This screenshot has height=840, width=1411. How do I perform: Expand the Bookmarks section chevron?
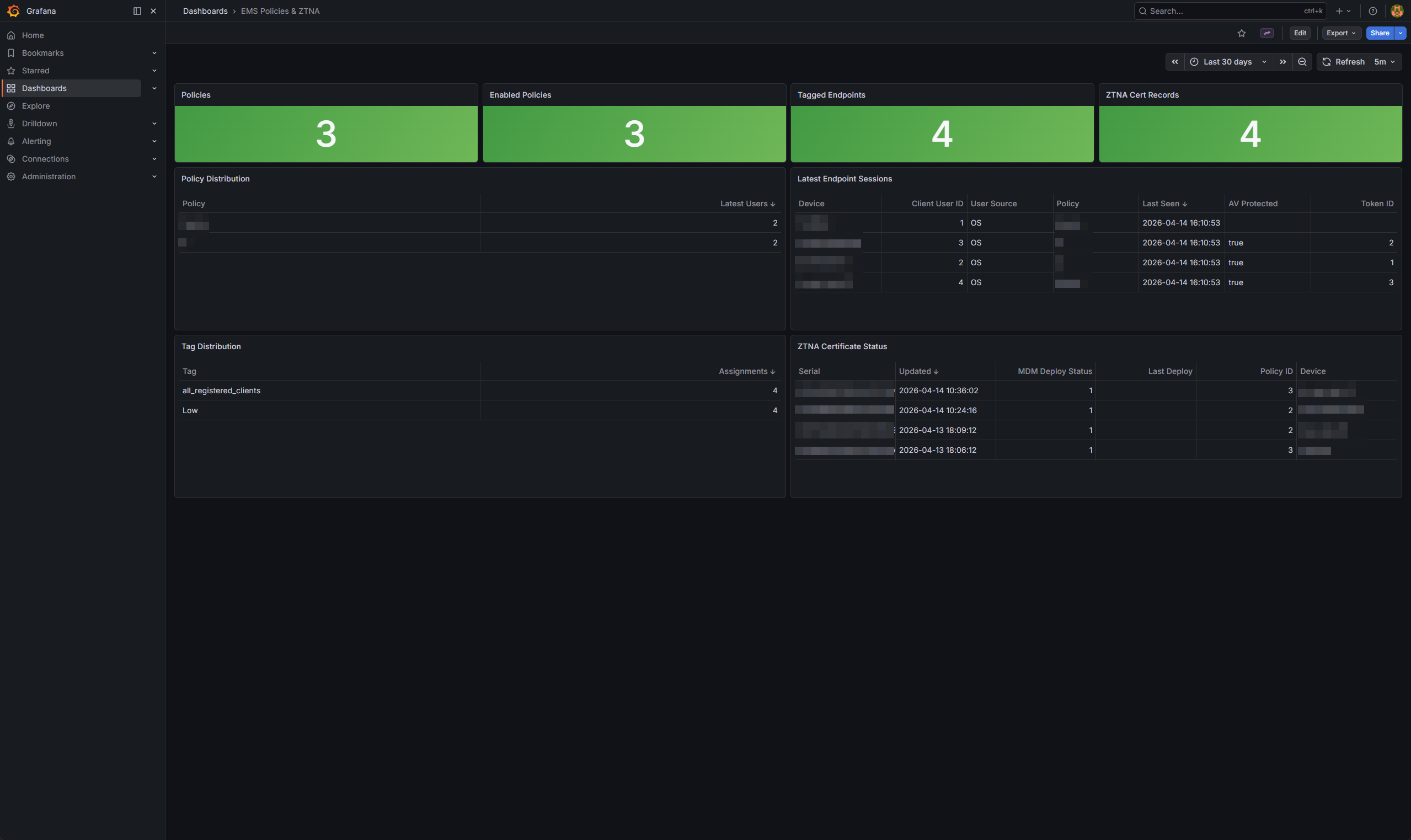point(154,52)
